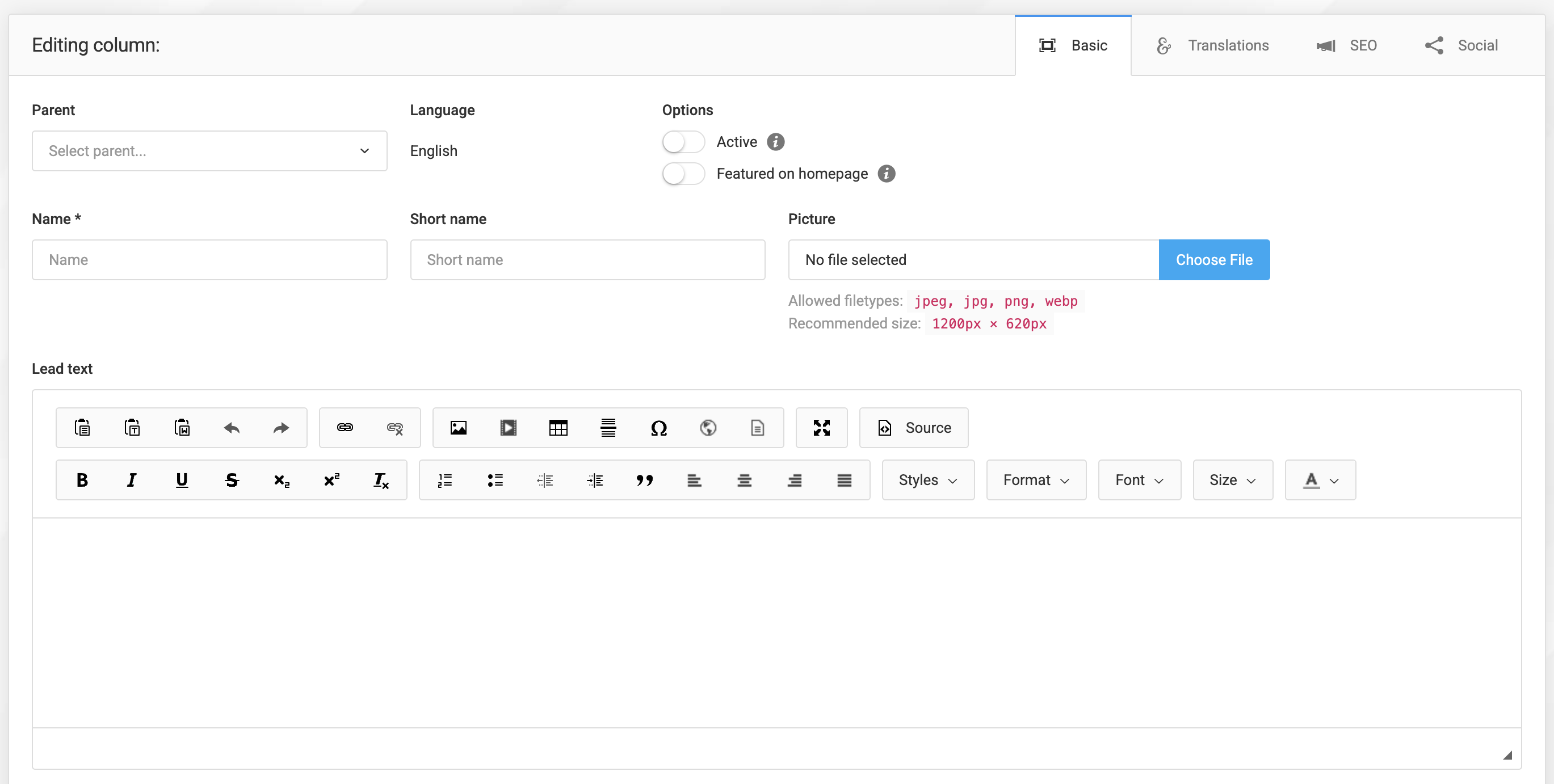1554x784 pixels.
Task: Insert an image via toolbar icon
Action: (459, 428)
